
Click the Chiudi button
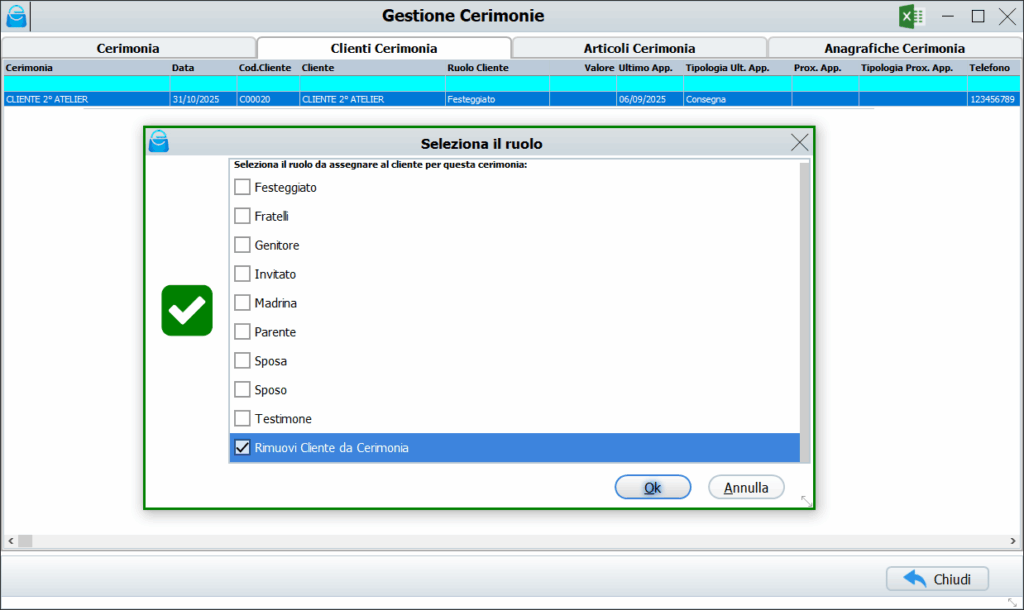[x=937, y=579]
